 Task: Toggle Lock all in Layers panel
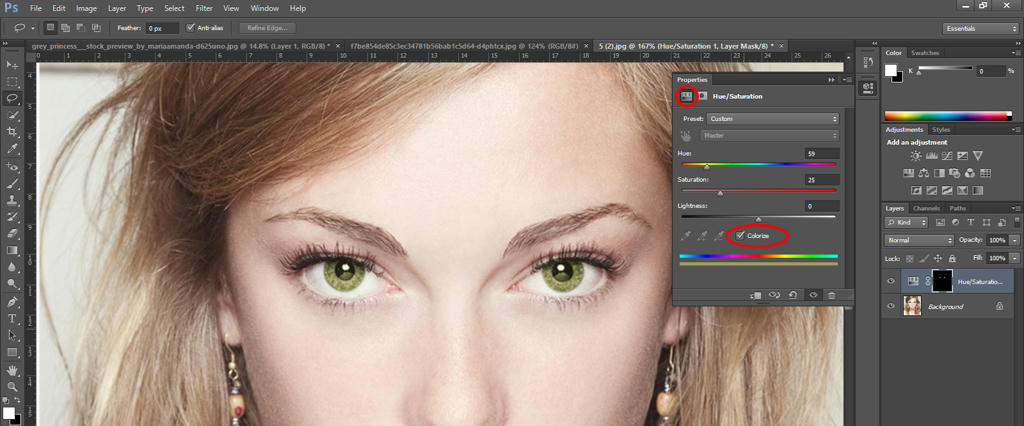952,259
